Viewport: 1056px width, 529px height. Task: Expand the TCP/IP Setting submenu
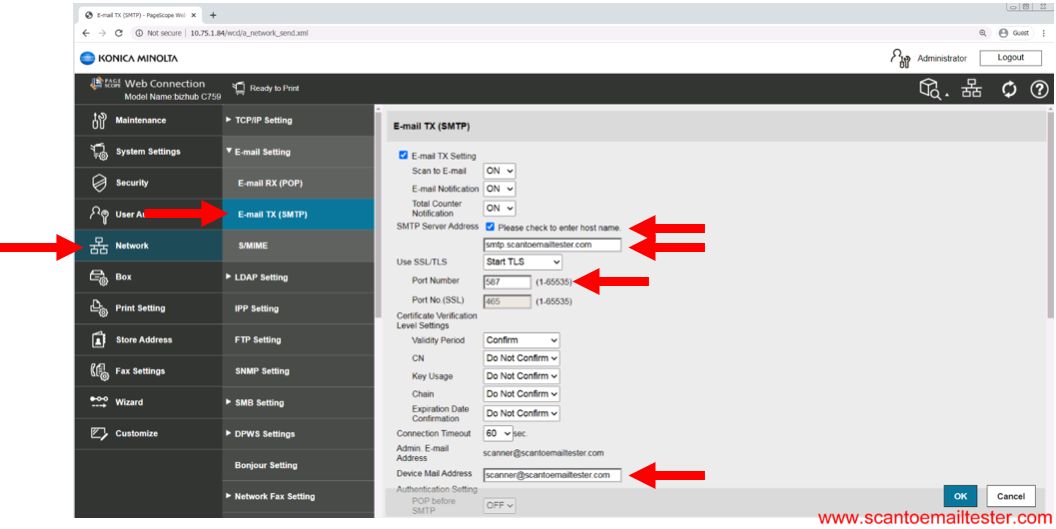tap(263, 120)
